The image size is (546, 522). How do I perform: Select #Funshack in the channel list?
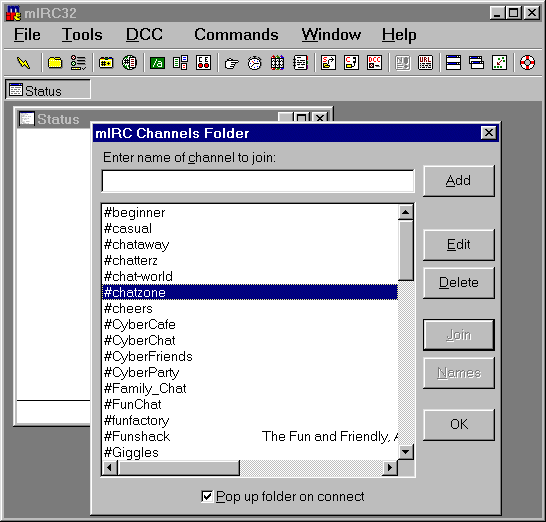pyautogui.click(x=250, y=436)
